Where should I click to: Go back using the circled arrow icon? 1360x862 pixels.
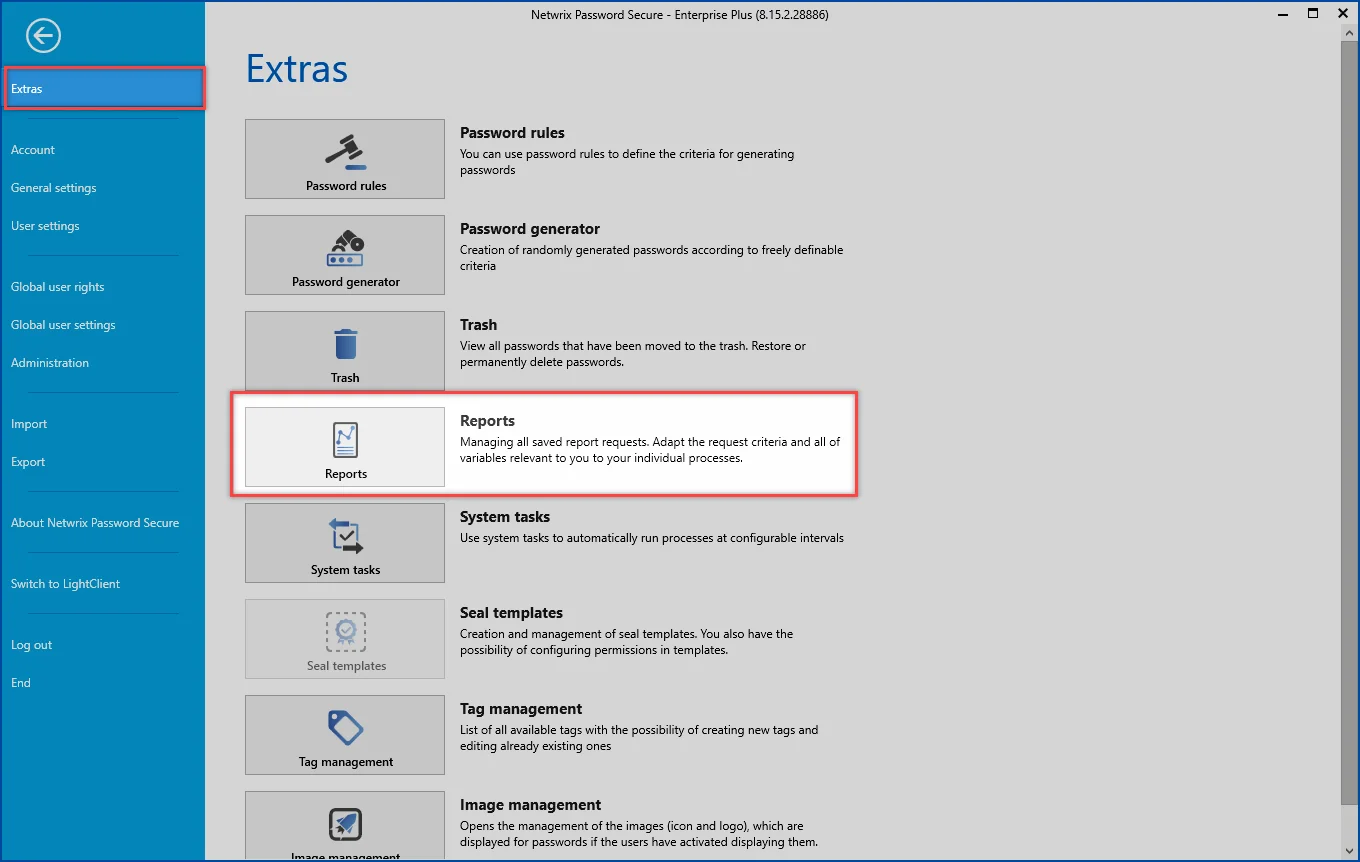pyautogui.click(x=44, y=36)
